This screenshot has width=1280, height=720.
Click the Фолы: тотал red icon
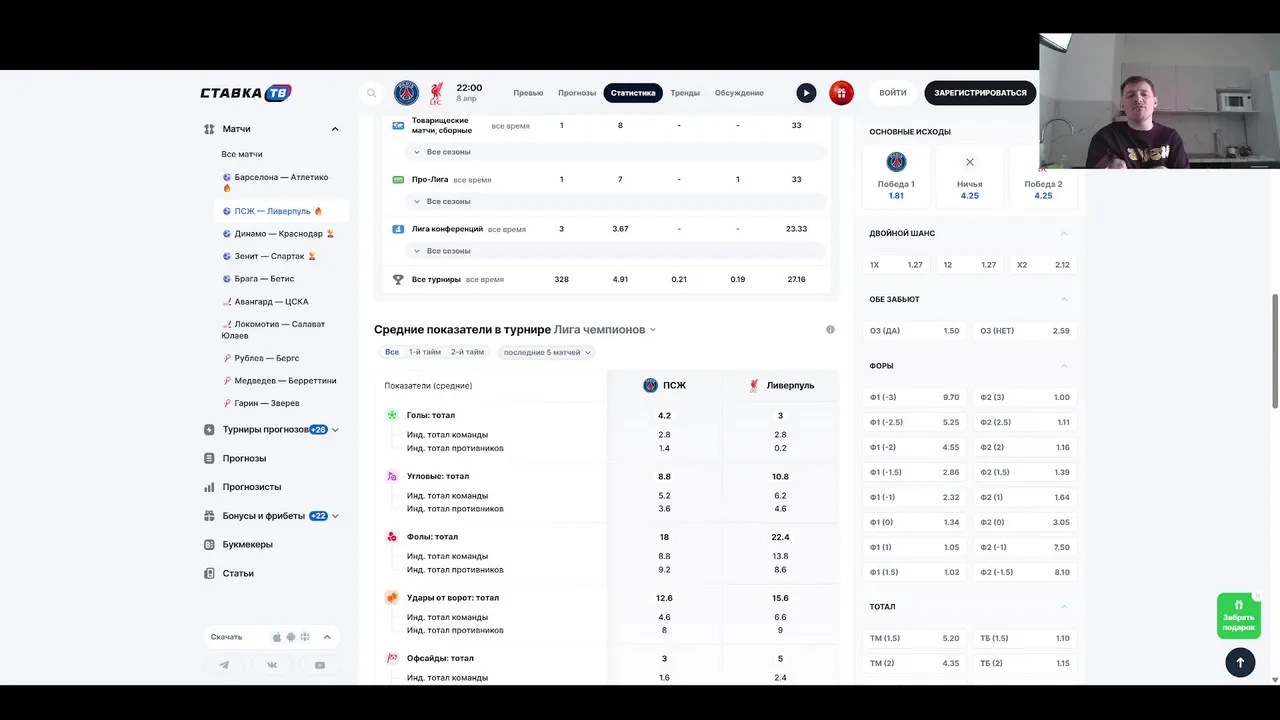coord(393,537)
